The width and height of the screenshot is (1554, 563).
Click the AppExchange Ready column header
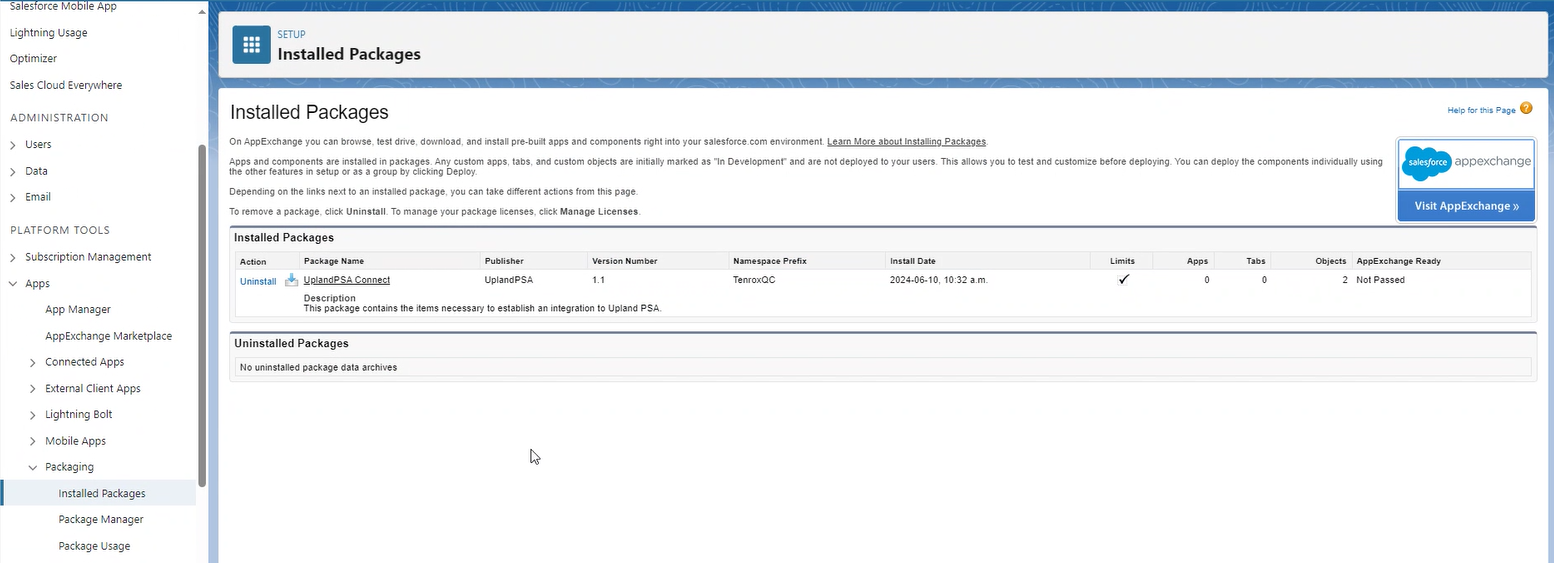1399,261
